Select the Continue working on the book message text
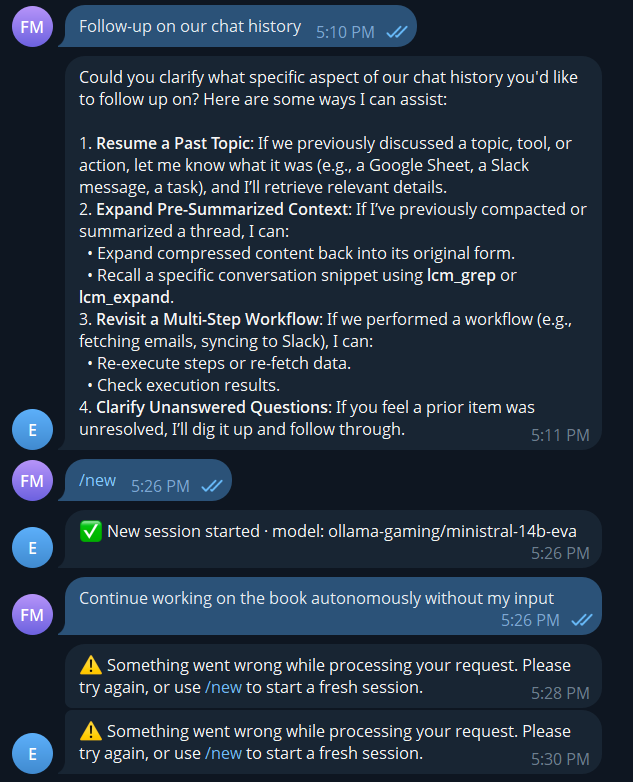The height and width of the screenshot is (782, 633). pos(316,598)
